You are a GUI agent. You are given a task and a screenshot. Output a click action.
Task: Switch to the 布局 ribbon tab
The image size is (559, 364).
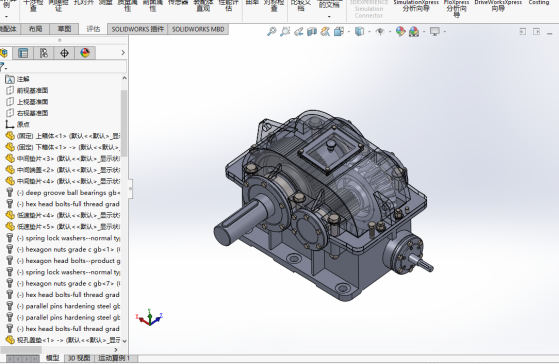pos(35,29)
